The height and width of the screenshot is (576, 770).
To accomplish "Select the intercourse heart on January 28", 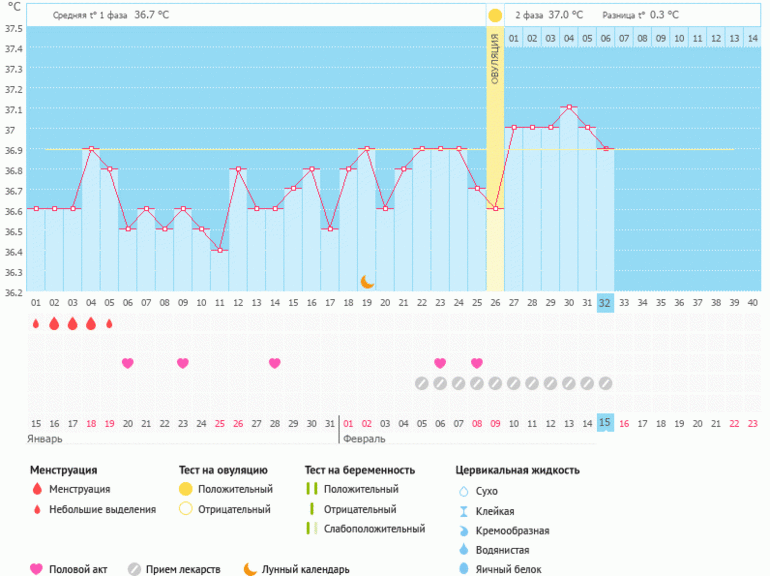I will click(274, 363).
